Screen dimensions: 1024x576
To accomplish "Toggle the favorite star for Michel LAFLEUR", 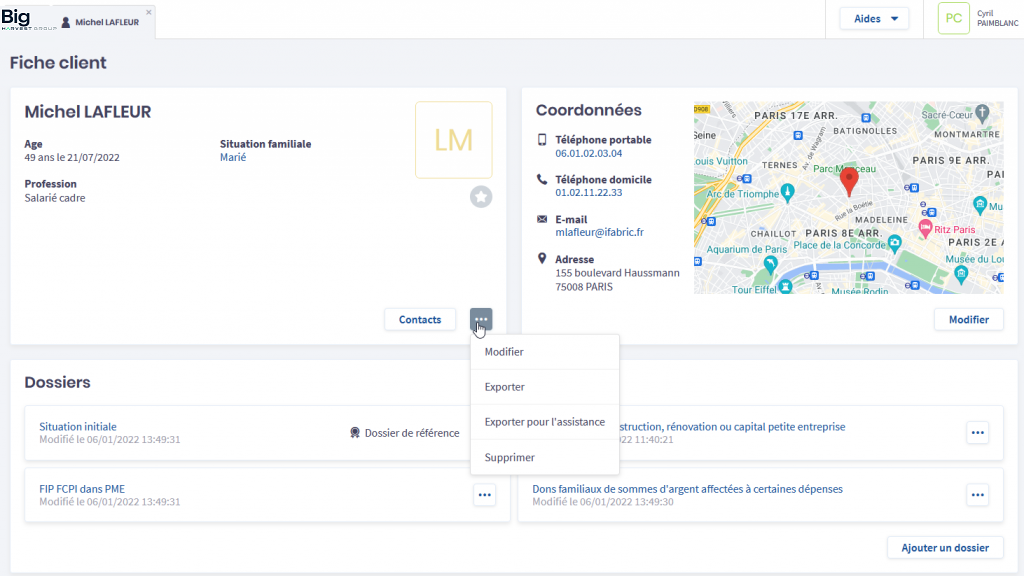I will tap(481, 197).
